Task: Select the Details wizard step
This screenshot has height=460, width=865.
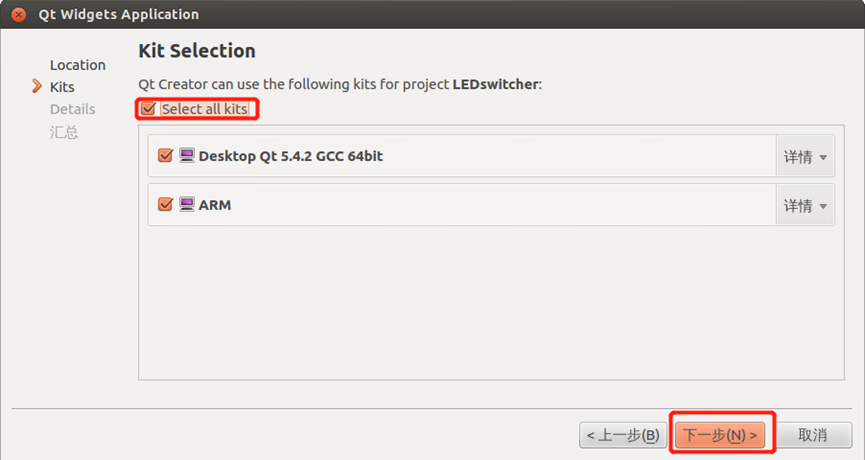Action: [72, 109]
